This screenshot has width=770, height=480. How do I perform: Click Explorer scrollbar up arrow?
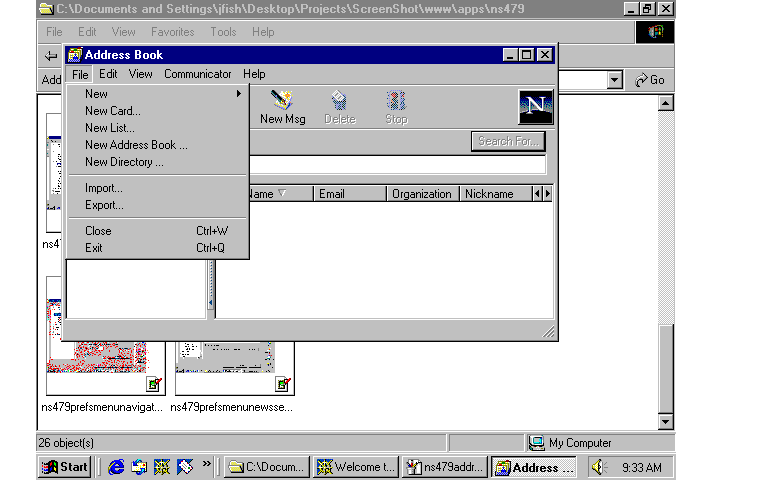pos(665,103)
